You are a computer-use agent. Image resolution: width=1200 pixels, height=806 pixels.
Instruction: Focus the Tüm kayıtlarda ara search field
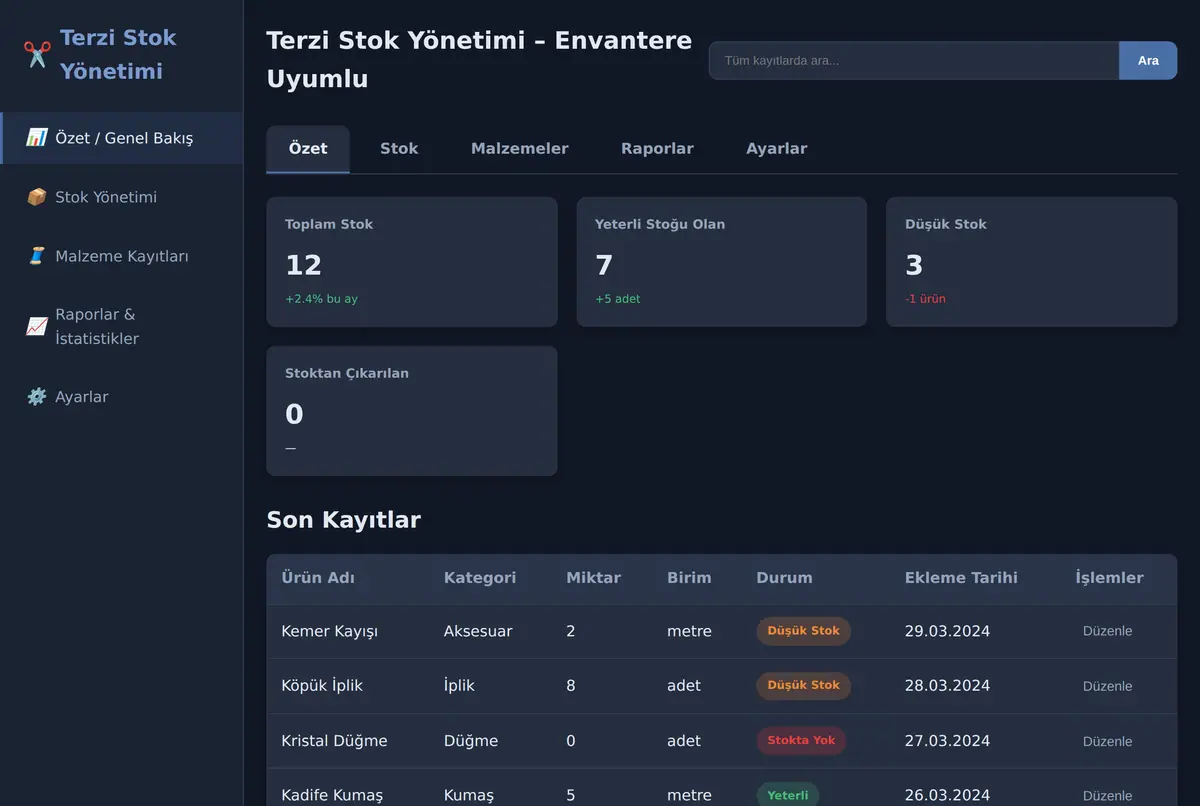click(914, 61)
